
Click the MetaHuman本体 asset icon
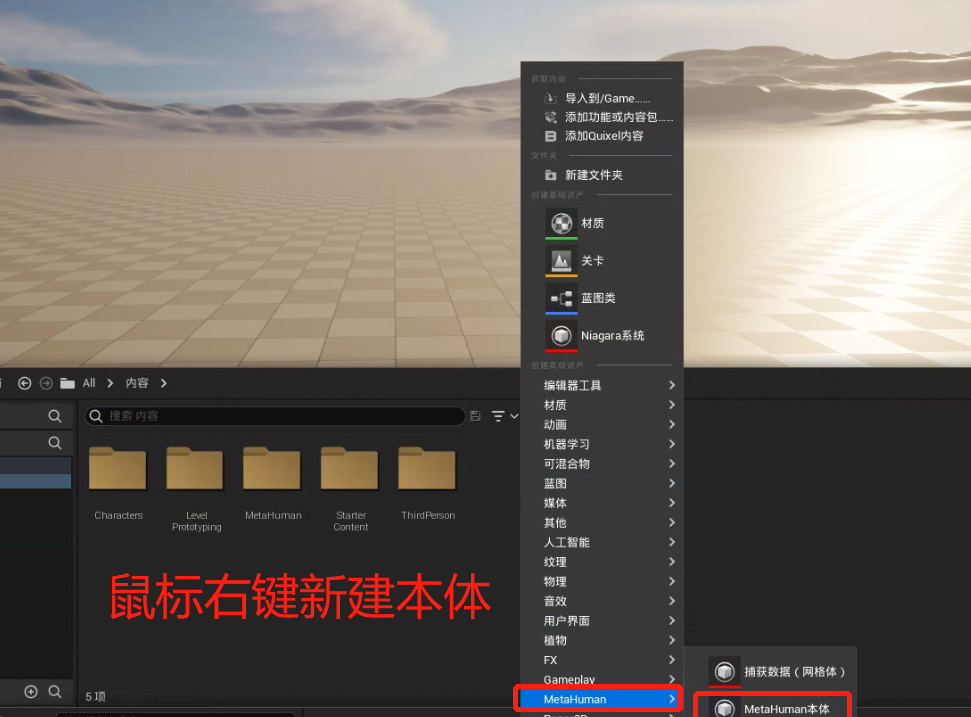[725, 708]
